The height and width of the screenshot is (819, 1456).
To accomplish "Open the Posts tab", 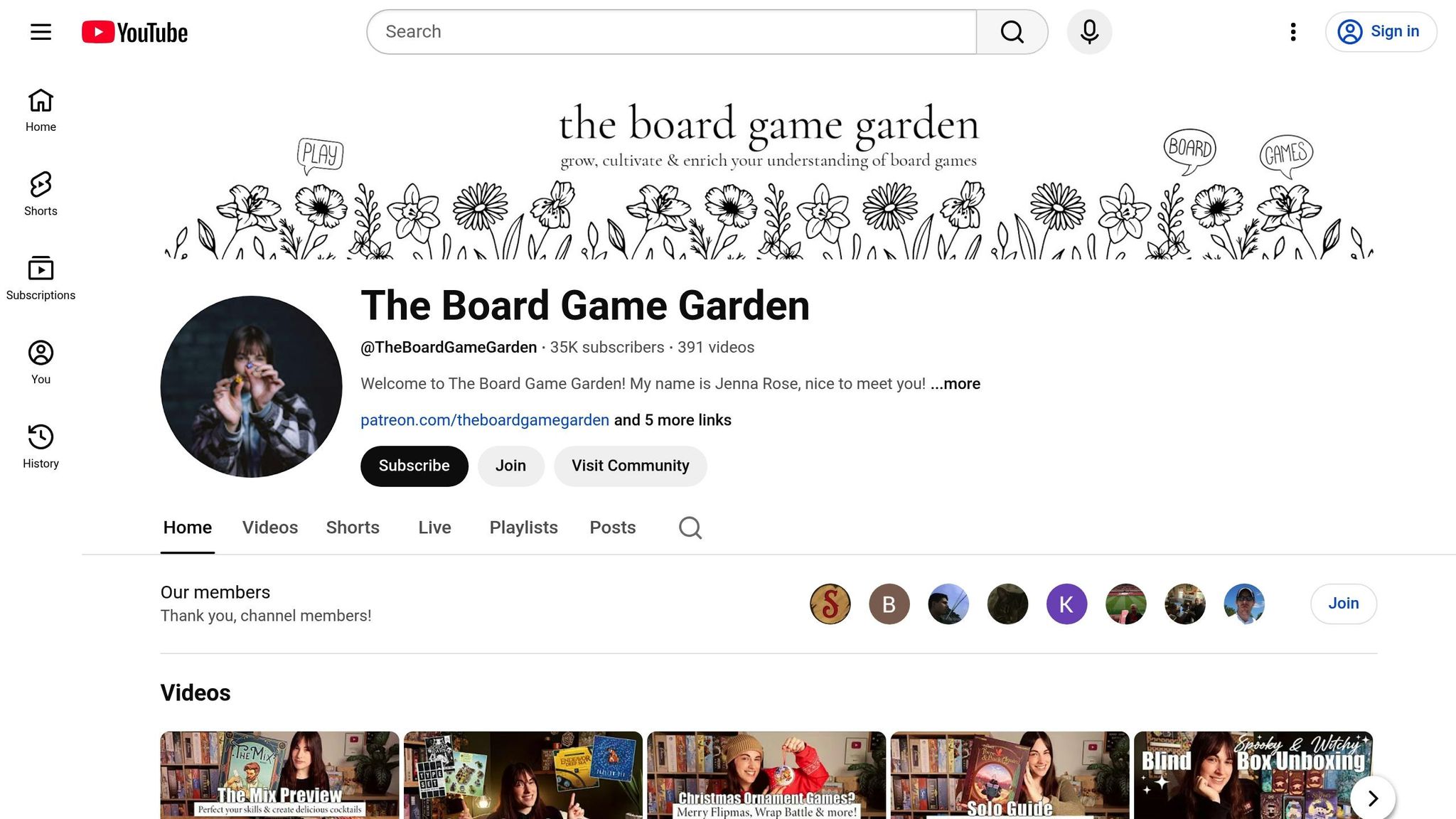I will tap(612, 528).
